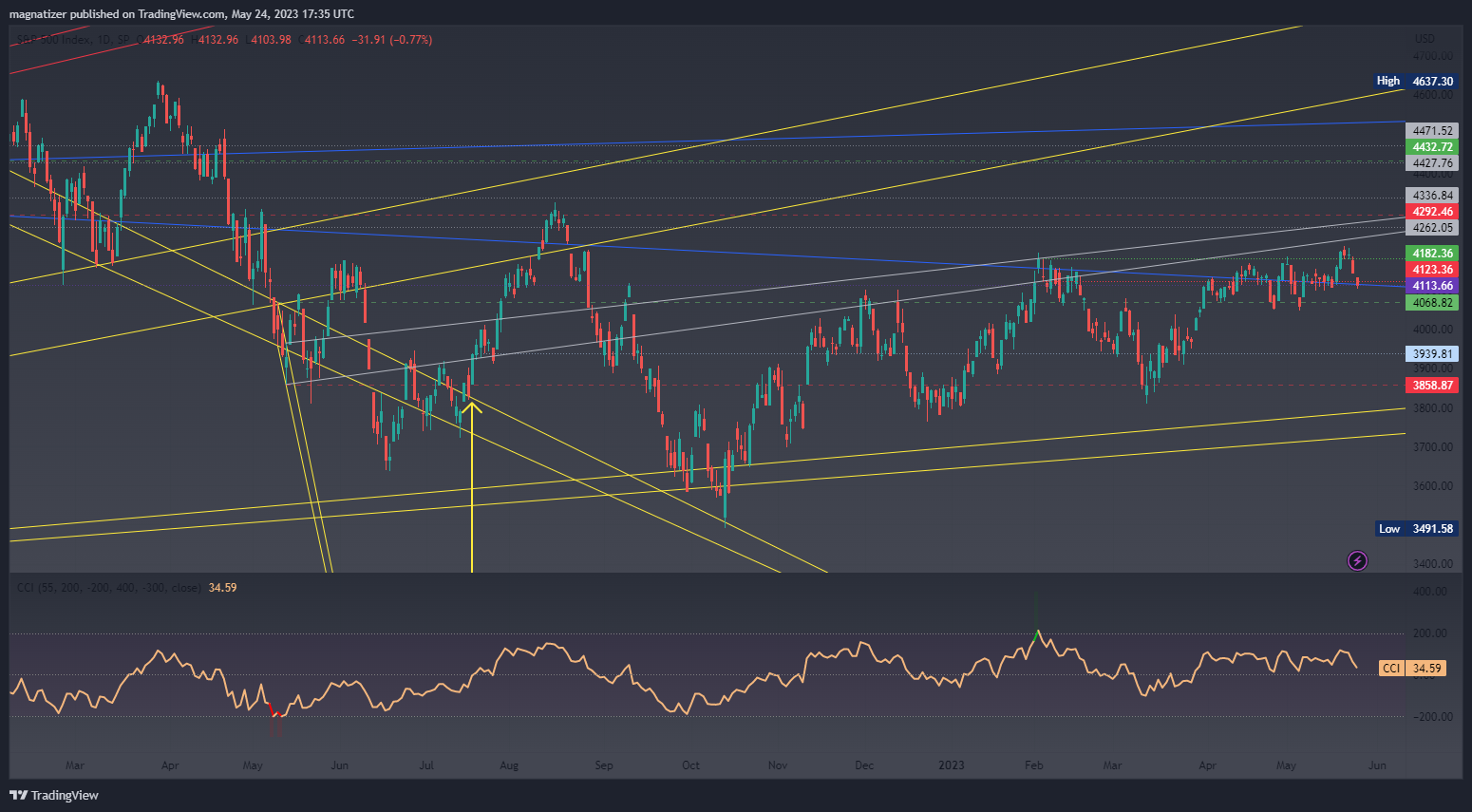Viewport: 1472px width, 812px height.
Task: Click the Aug label on time axis
Action: 509,765
